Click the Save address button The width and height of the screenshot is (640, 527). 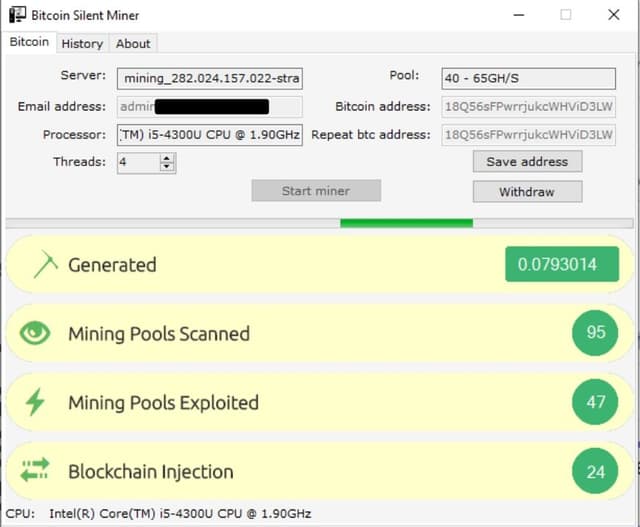527,162
